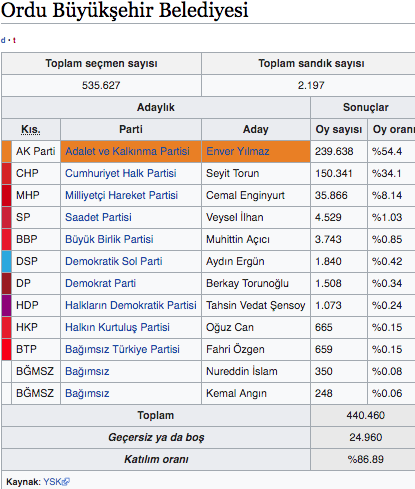The height and width of the screenshot is (489, 415).
Task: Click the invalid votes value 24.960
Action: pos(365,437)
